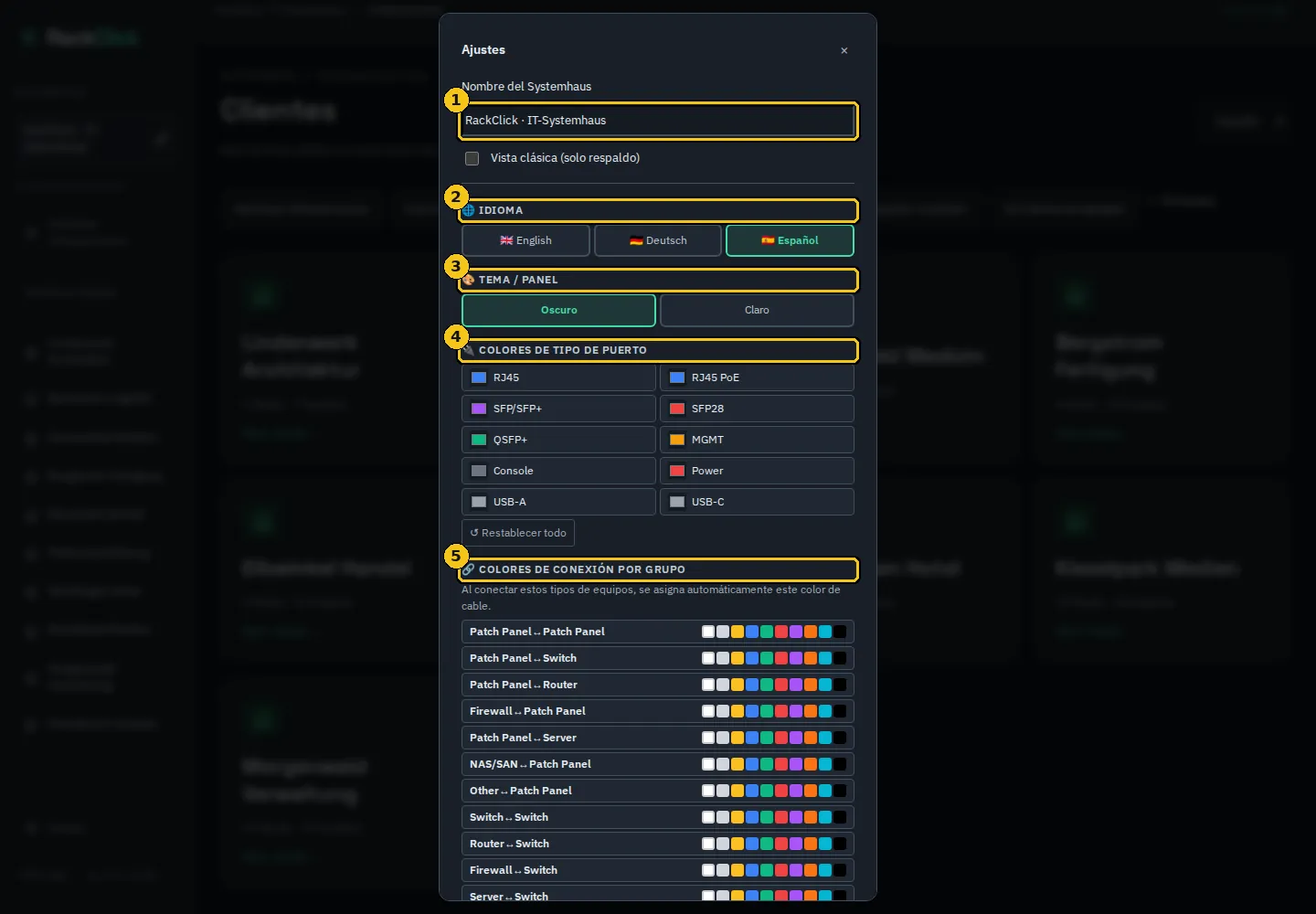The height and width of the screenshot is (914, 1316).
Task: Open the SFP28 port color swatch
Action: [x=677, y=409]
